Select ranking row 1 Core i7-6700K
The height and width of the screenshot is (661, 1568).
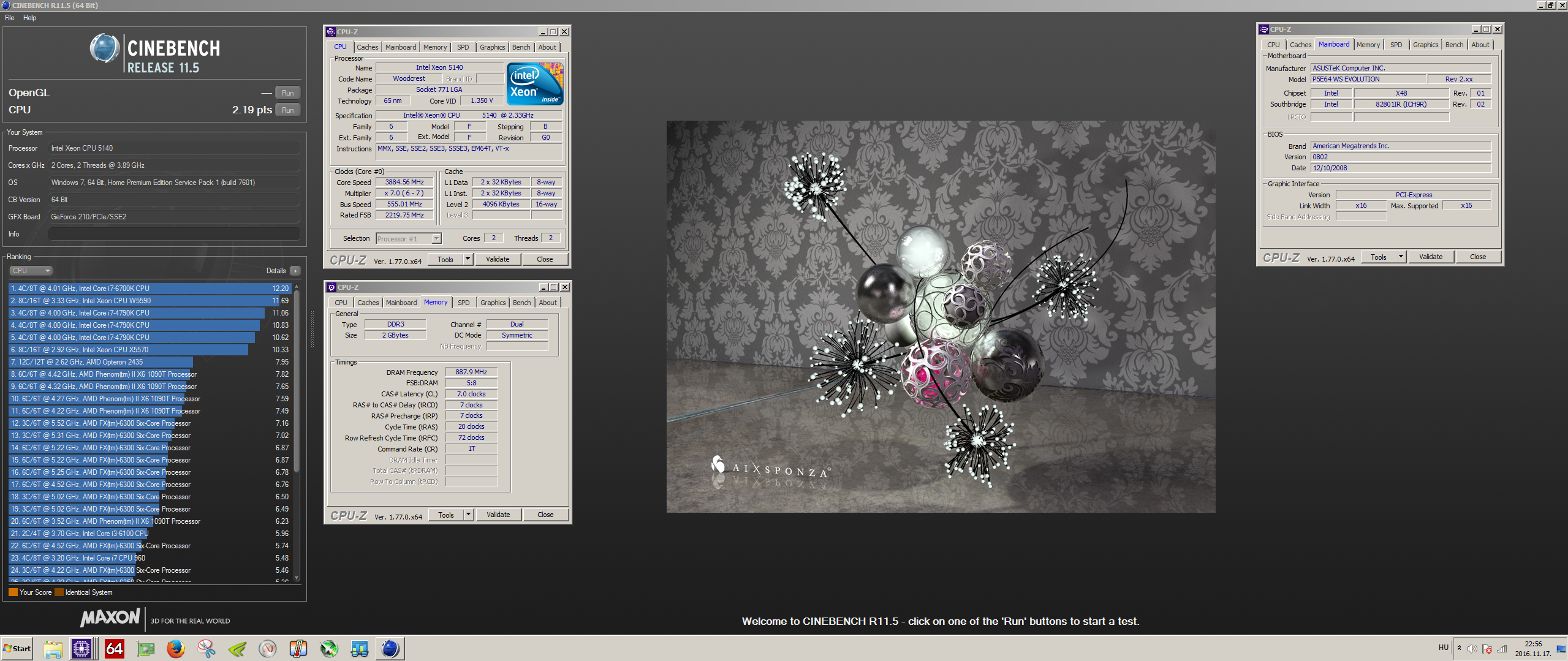(x=150, y=289)
